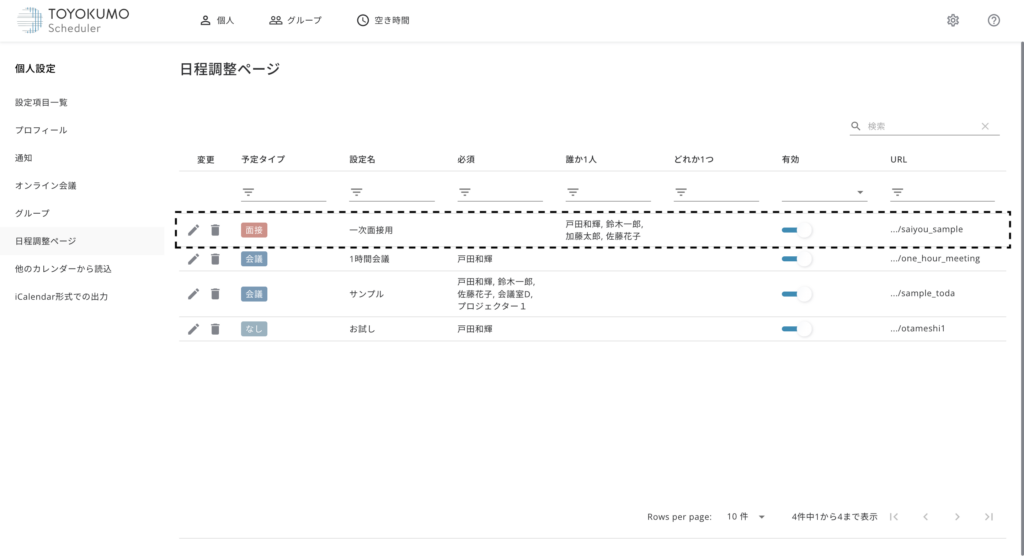Edit the サンプル row with pencil icon
Viewport: 1024px width, 560px height.
pos(193,294)
